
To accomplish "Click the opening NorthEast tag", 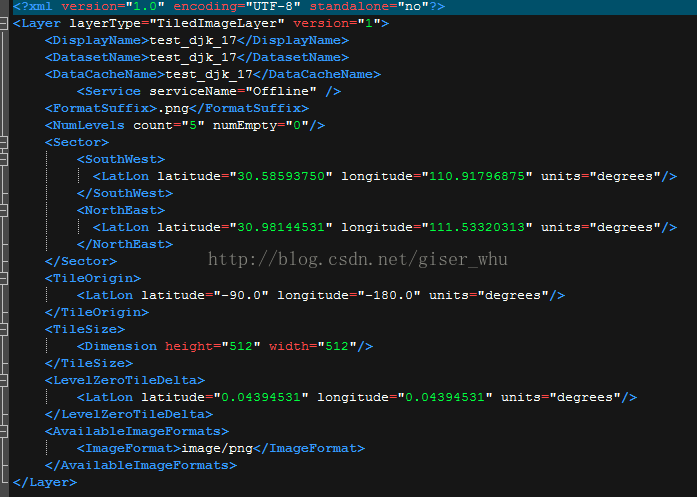I will [x=121, y=211].
